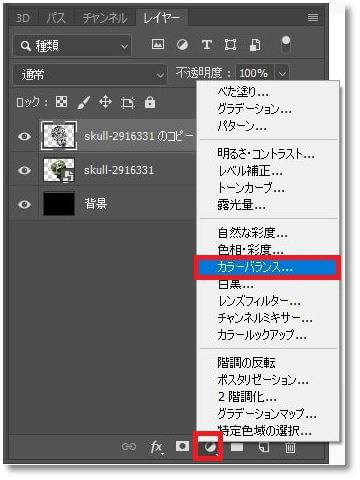Click the lock transparent pixels icon
Viewport: 360px width, 480px height.
click(61, 102)
